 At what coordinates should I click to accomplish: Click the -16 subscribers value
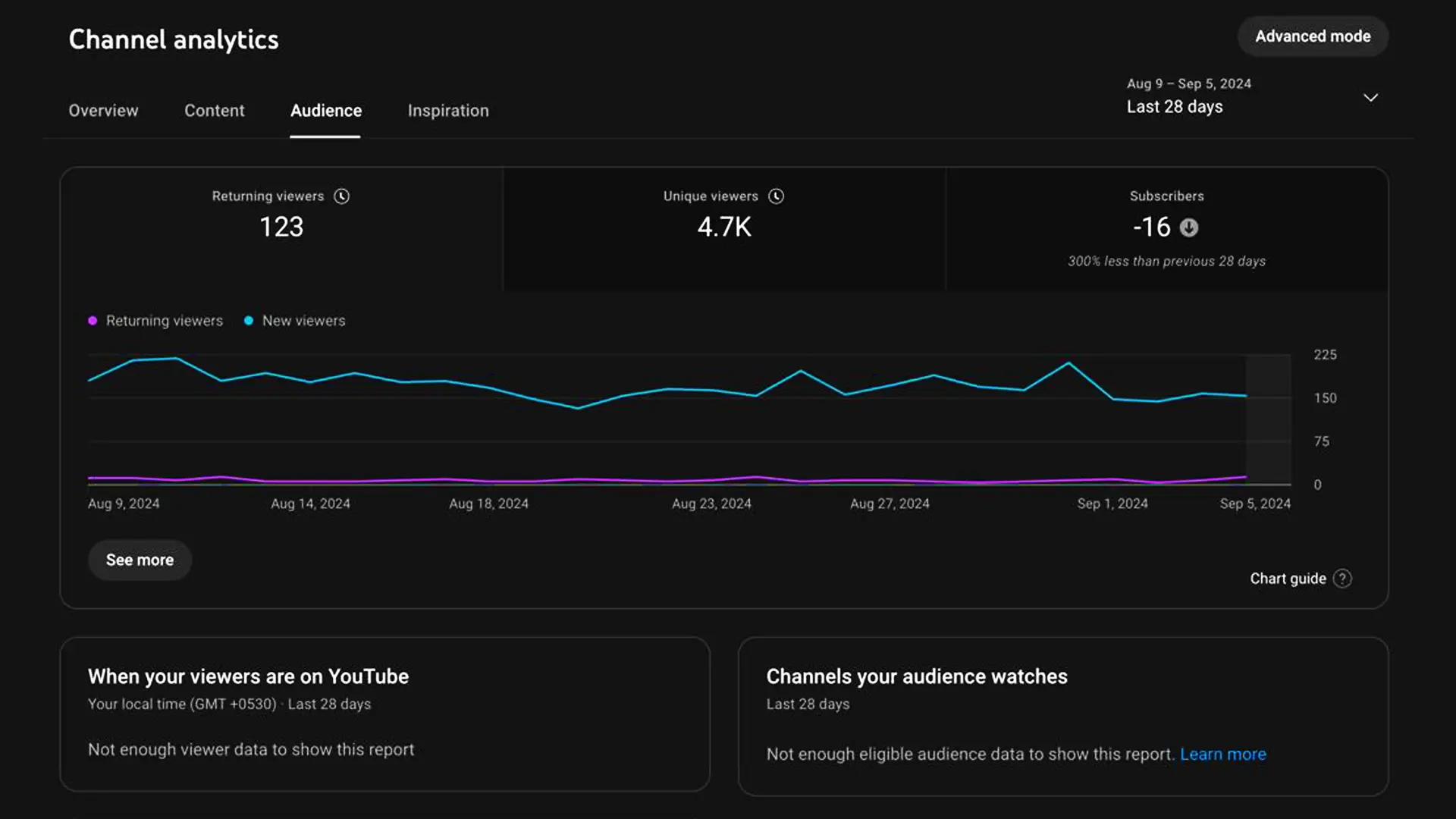(1152, 227)
